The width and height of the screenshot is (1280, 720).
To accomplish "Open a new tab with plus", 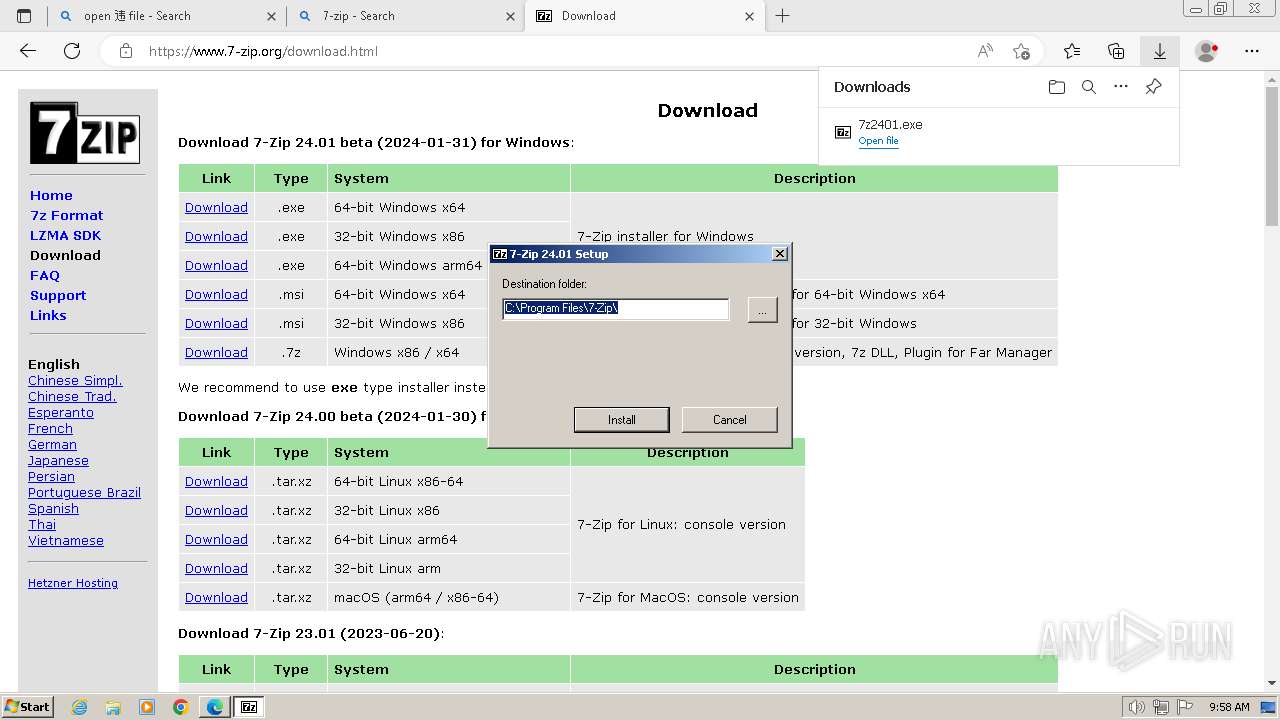I will click(x=783, y=16).
